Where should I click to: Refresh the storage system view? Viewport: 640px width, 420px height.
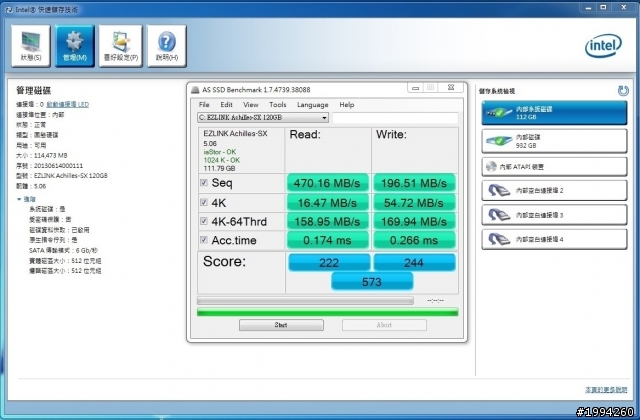click(623, 91)
